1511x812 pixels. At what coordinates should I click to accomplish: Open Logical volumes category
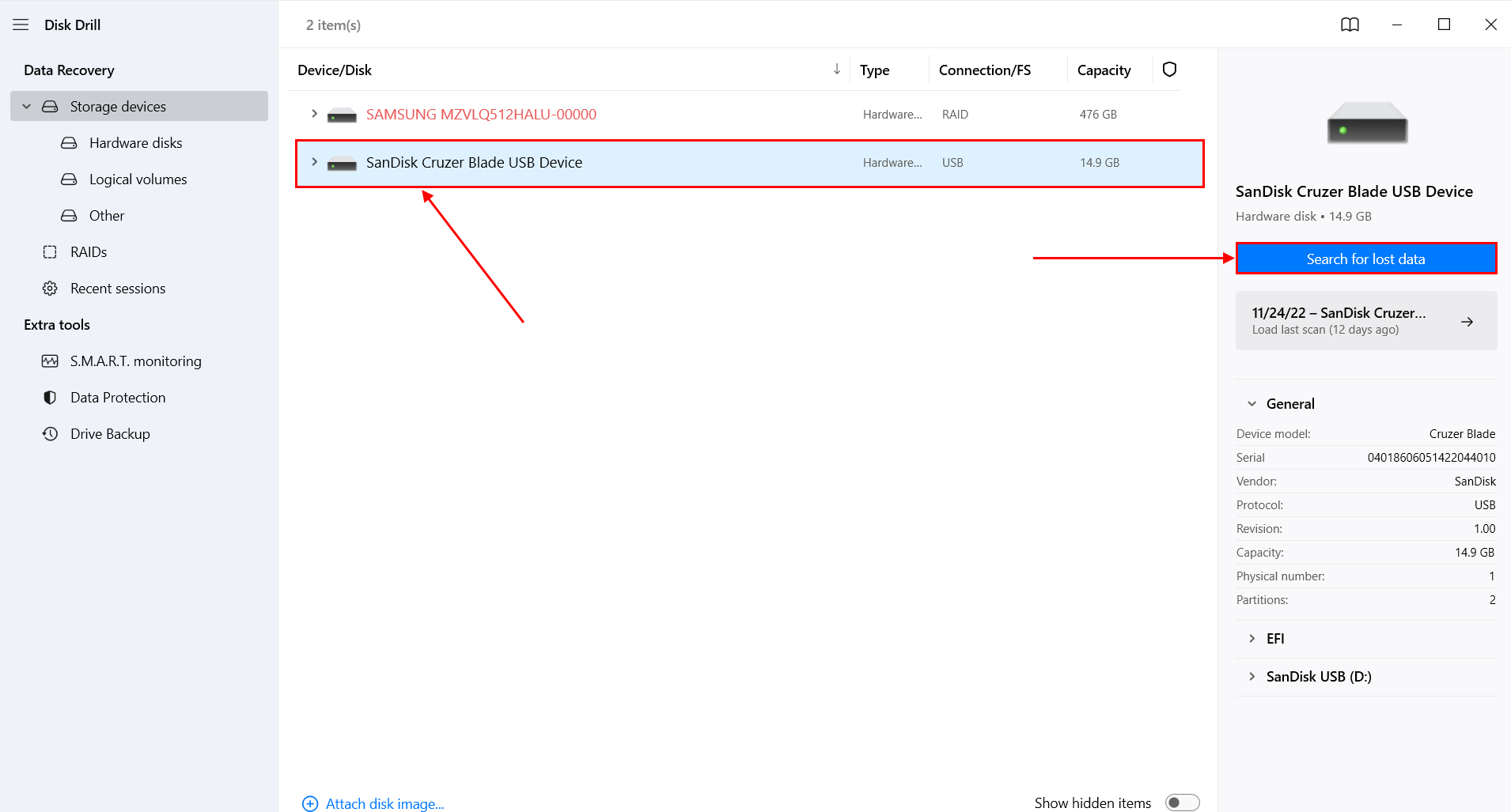139,179
